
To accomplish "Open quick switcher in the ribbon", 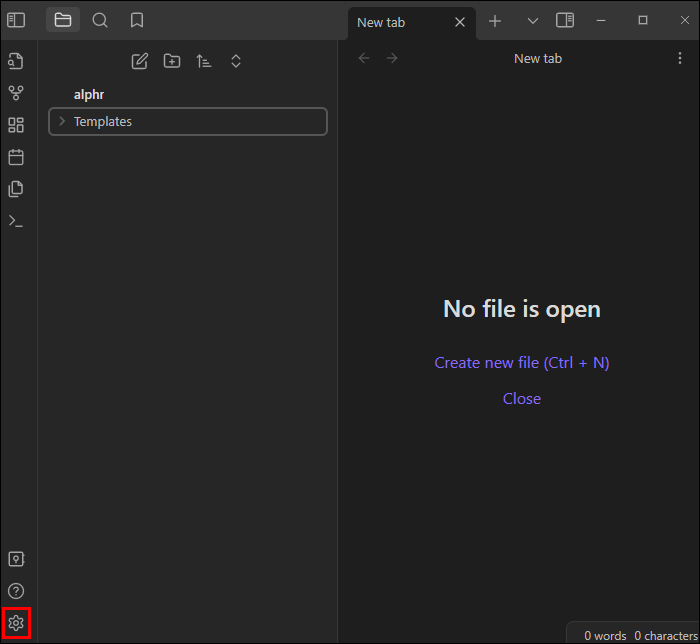I will [x=16, y=61].
